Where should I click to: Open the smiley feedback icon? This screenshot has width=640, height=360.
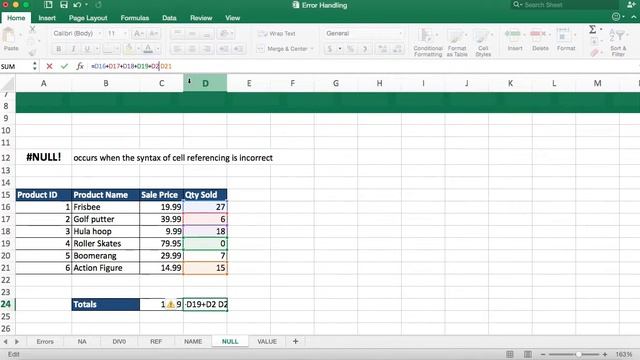point(616,17)
